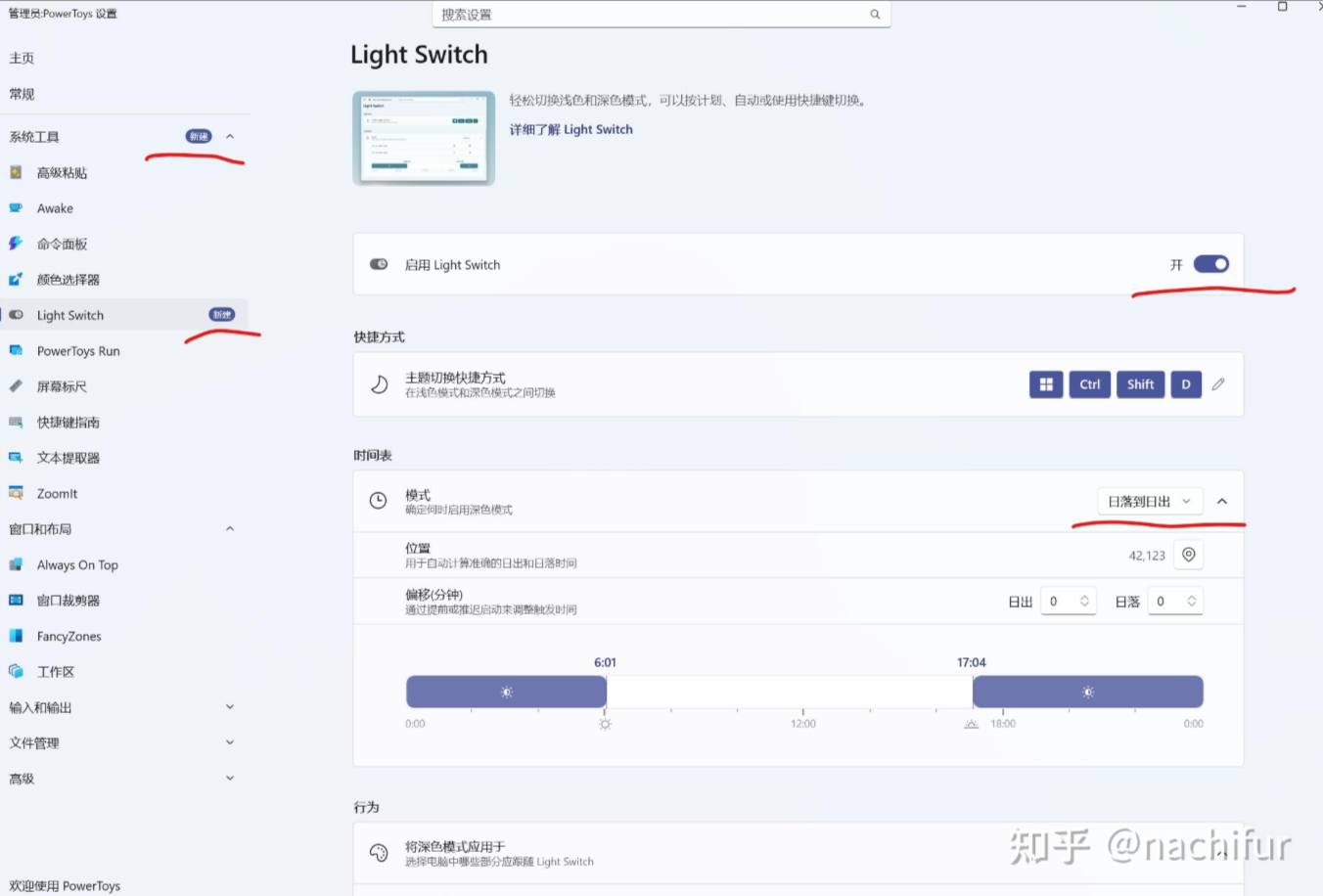The height and width of the screenshot is (896, 1323).
Task: Click the edit shortcut pencil icon
Action: (1218, 384)
